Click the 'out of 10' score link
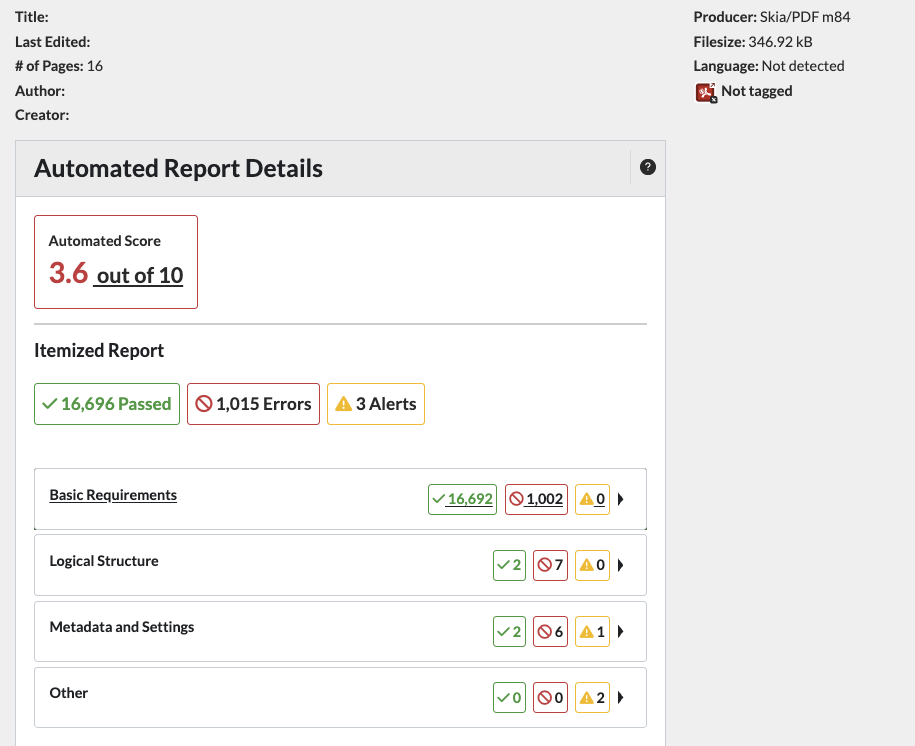Viewport: 915px width, 746px height. tap(139, 275)
